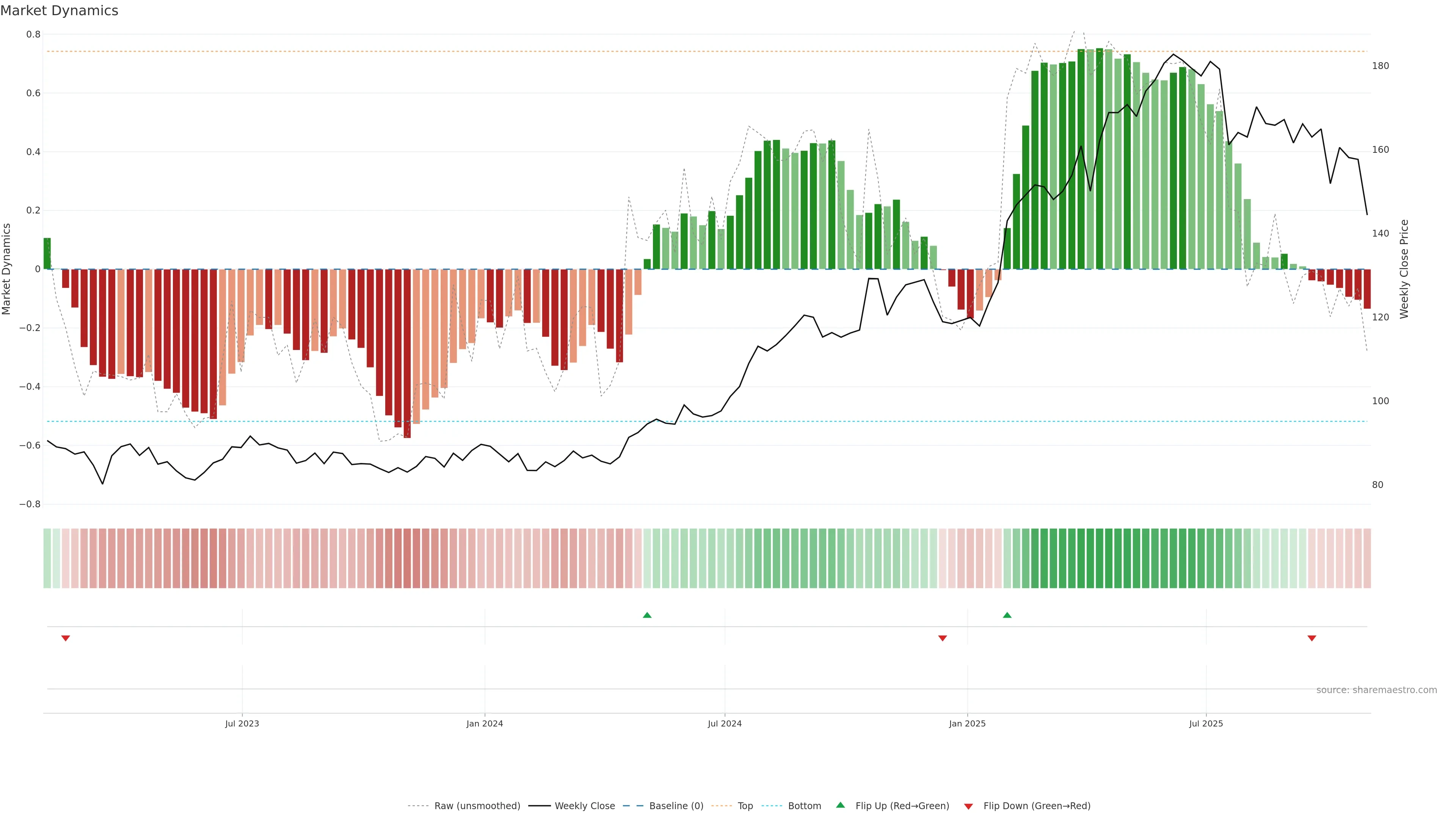Click the first green Flip Up triangle marker

pyautogui.click(x=647, y=615)
